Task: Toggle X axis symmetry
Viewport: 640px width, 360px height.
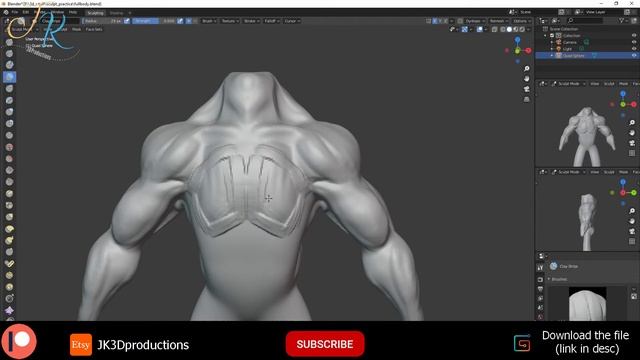Action: (435, 21)
